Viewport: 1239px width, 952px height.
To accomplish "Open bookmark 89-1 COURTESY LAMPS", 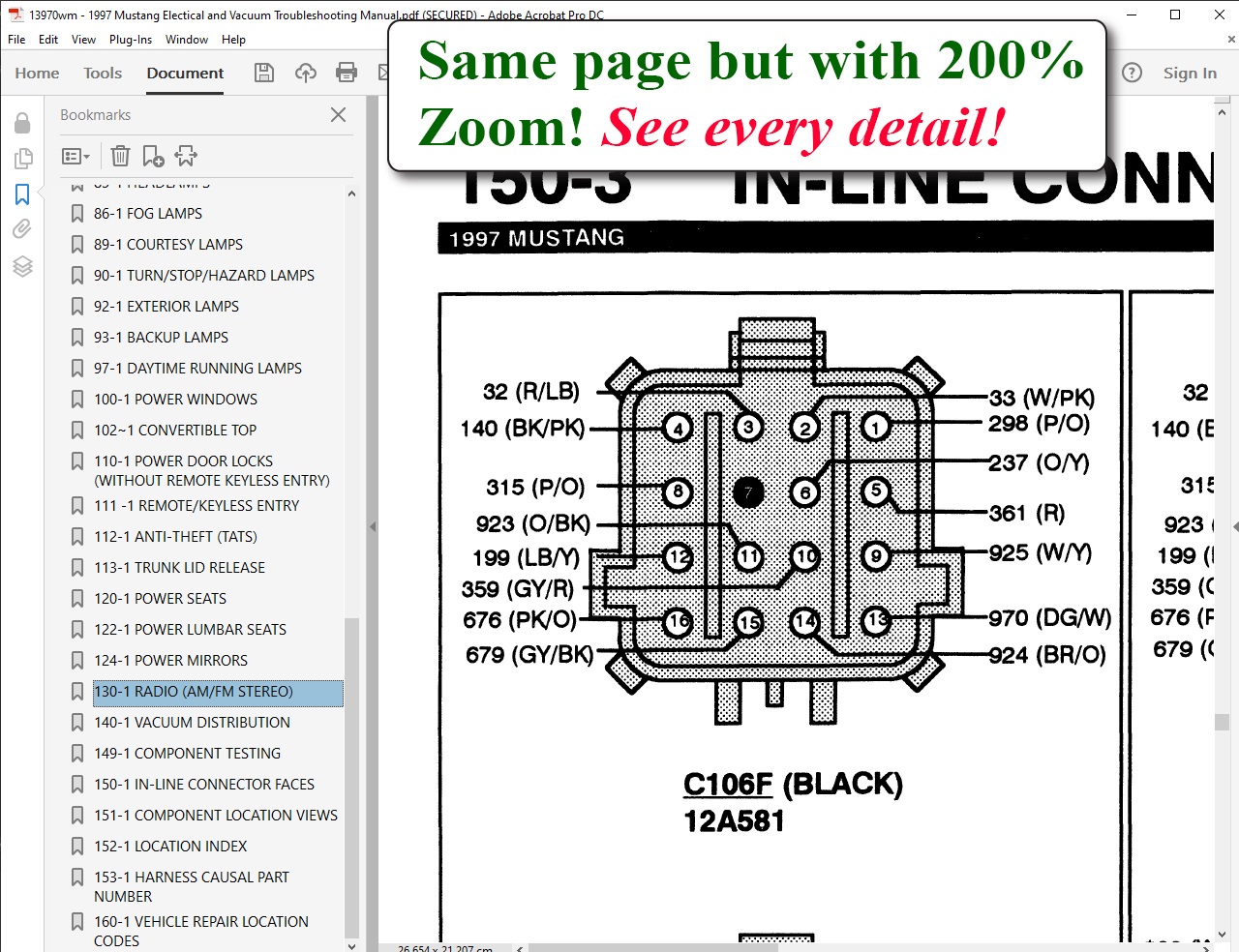I will tap(168, 245).
